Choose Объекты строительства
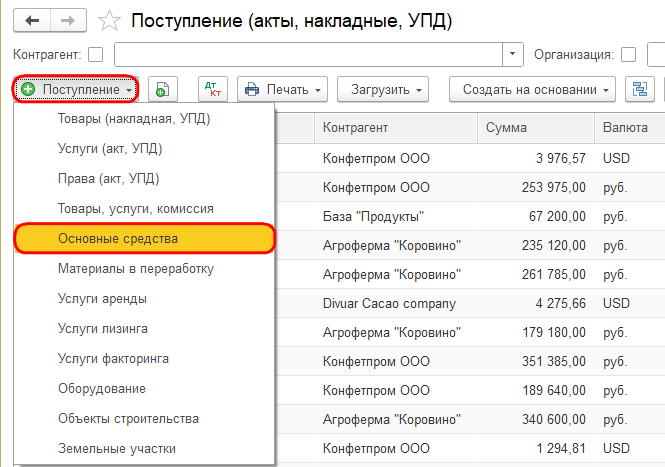The height and width of the screenshot is (467, 665). click(x=144, y=419)
